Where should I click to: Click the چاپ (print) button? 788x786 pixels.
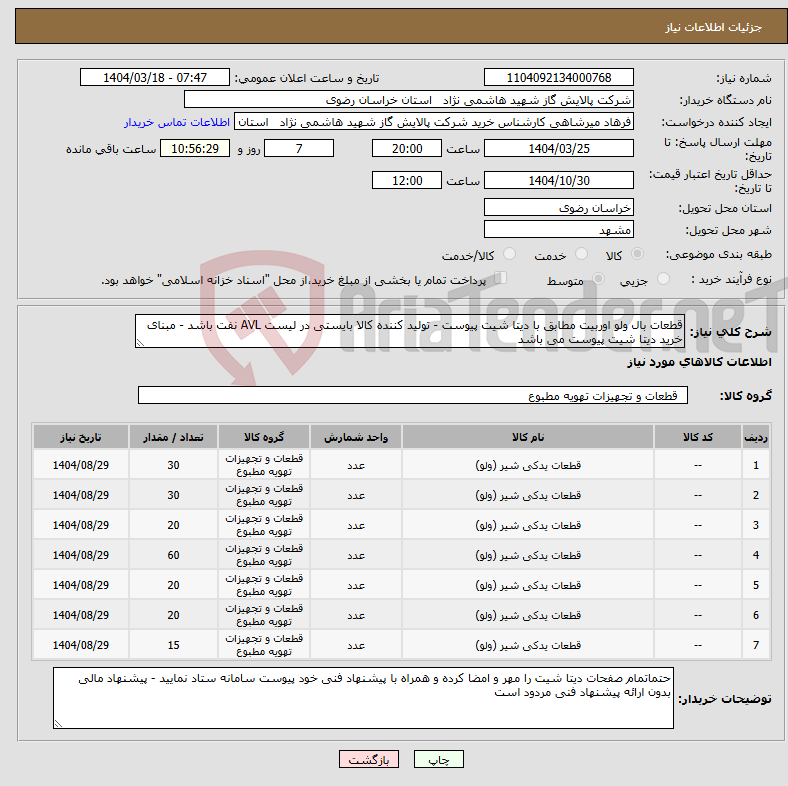click(x=438, y=759)
